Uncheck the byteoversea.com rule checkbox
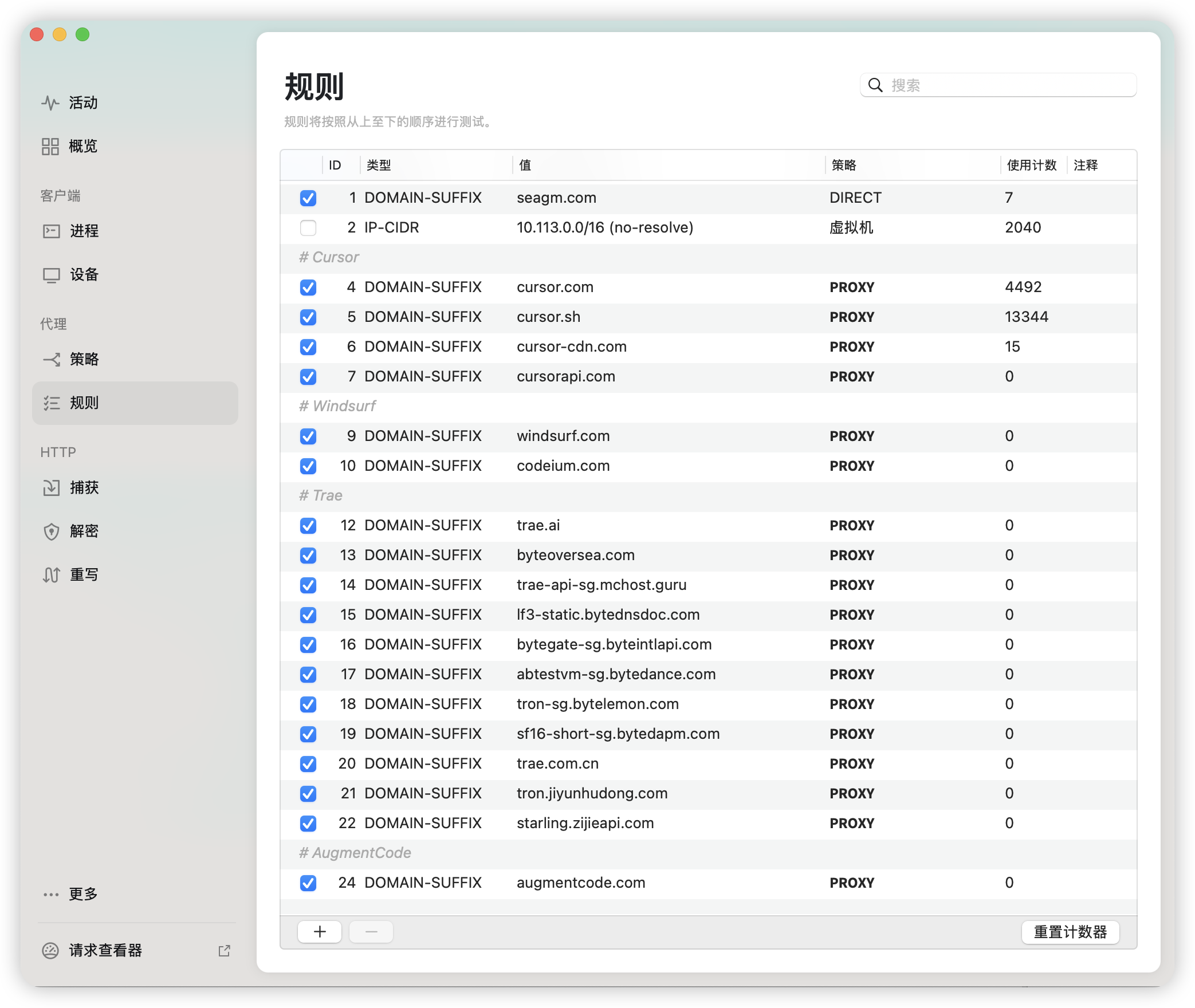Screen dimensions: 1195x1008 (308, 556)
